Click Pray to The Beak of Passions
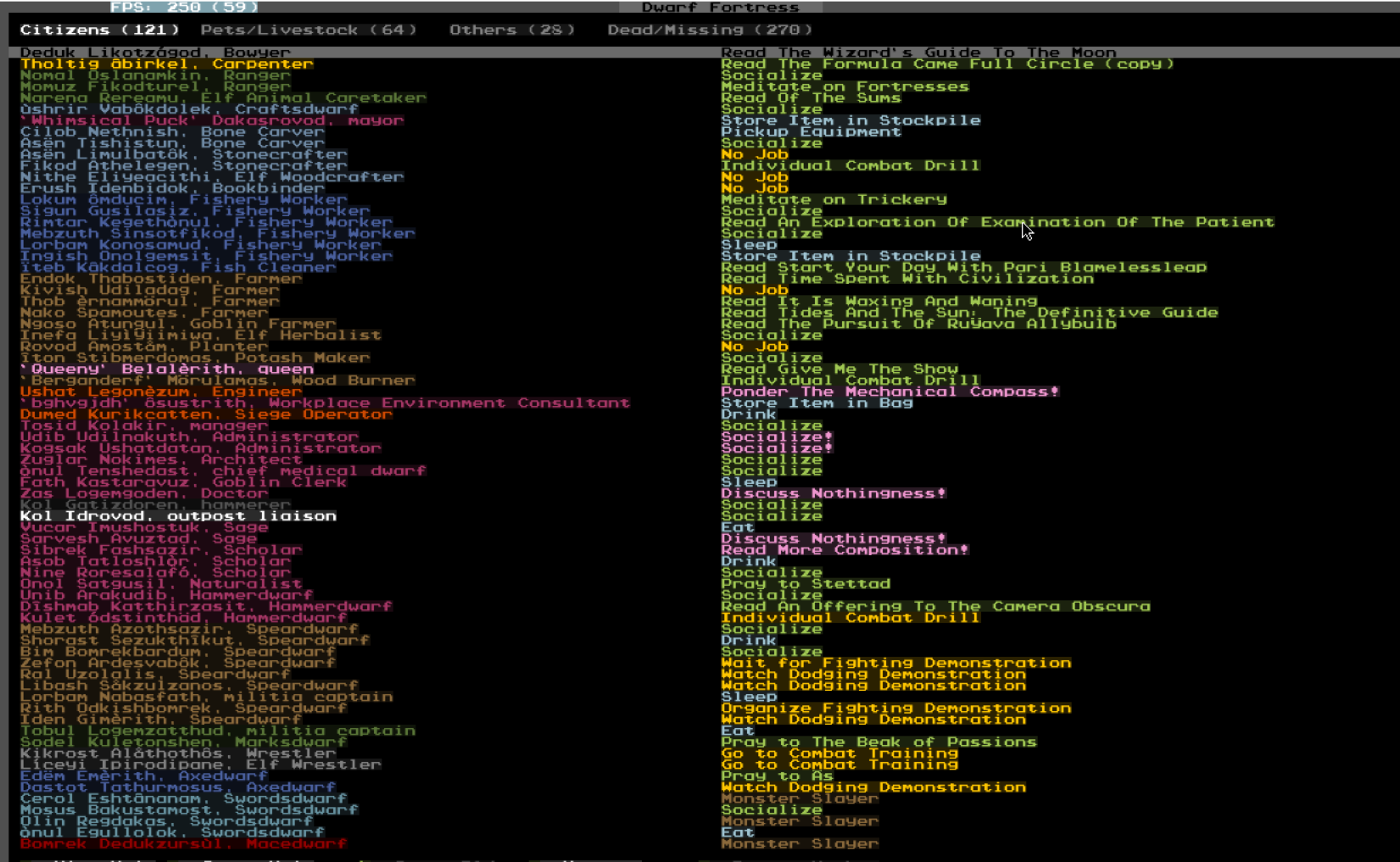The image size is (1400, 862). 878,742
